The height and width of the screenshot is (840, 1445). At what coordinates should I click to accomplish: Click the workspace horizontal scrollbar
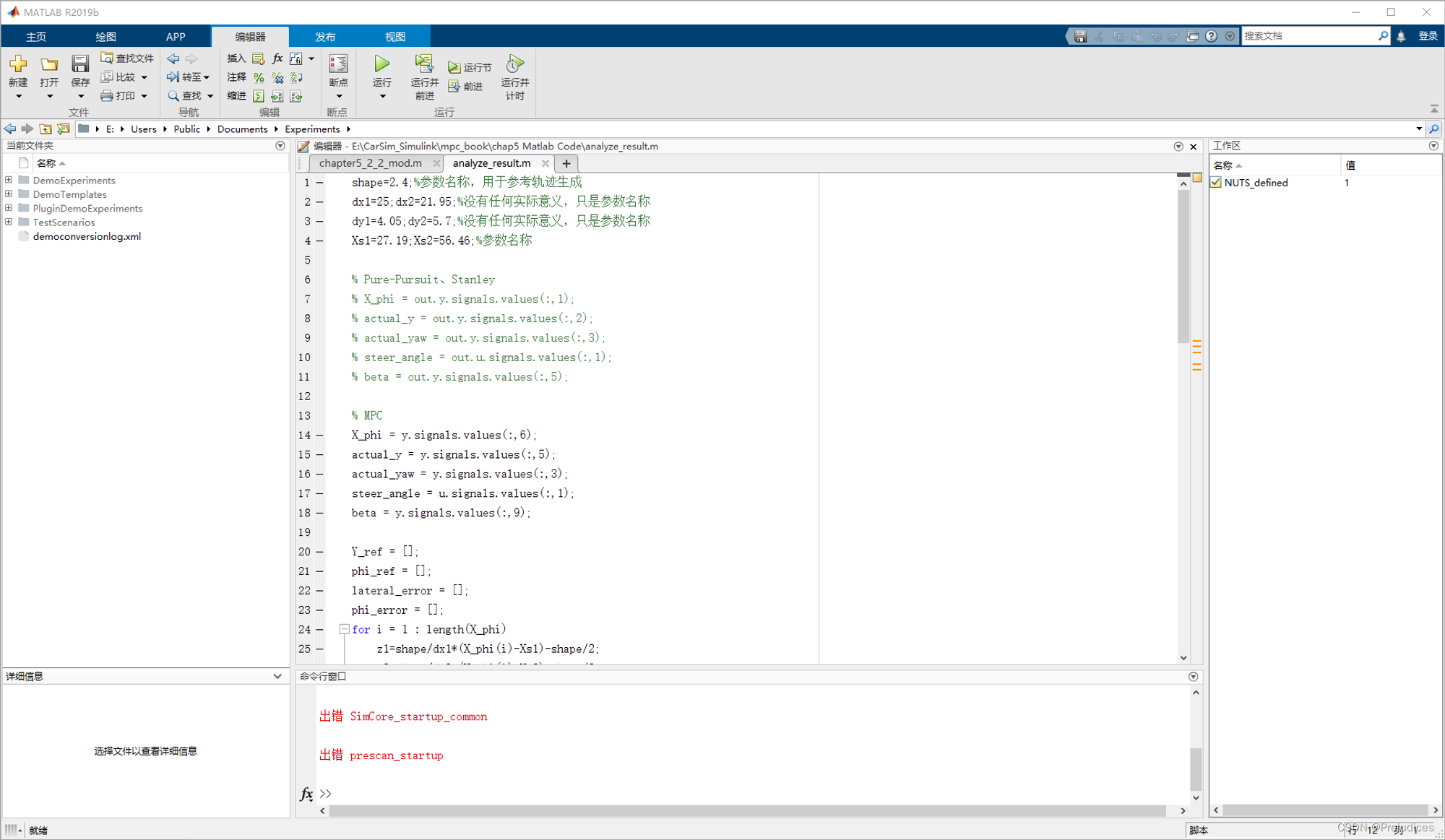(1326, 810)
